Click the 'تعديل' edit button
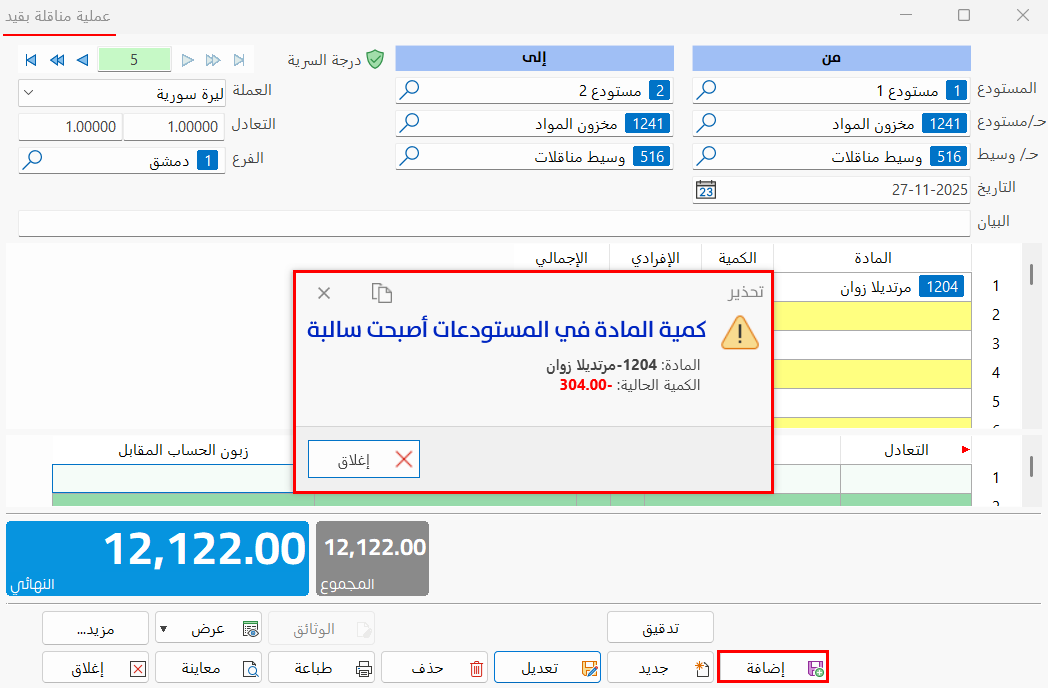This screenshot has width=1048, height=688. pos(547,667)
